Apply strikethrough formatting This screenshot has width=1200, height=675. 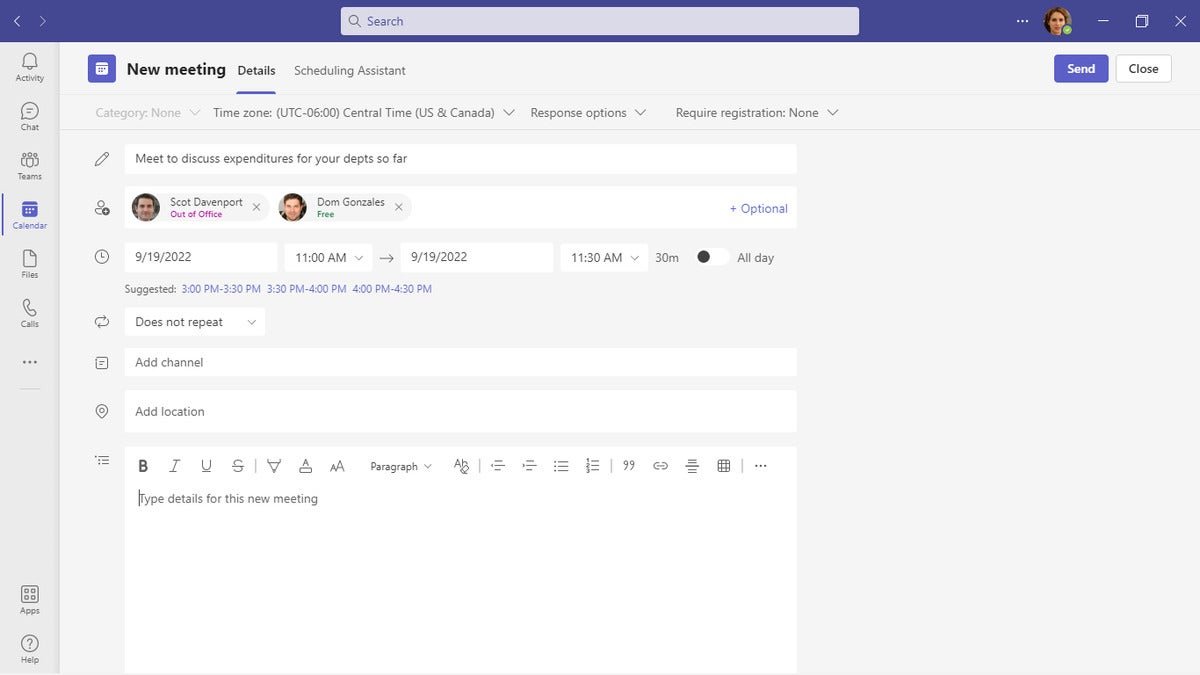[x=238, y=466]
